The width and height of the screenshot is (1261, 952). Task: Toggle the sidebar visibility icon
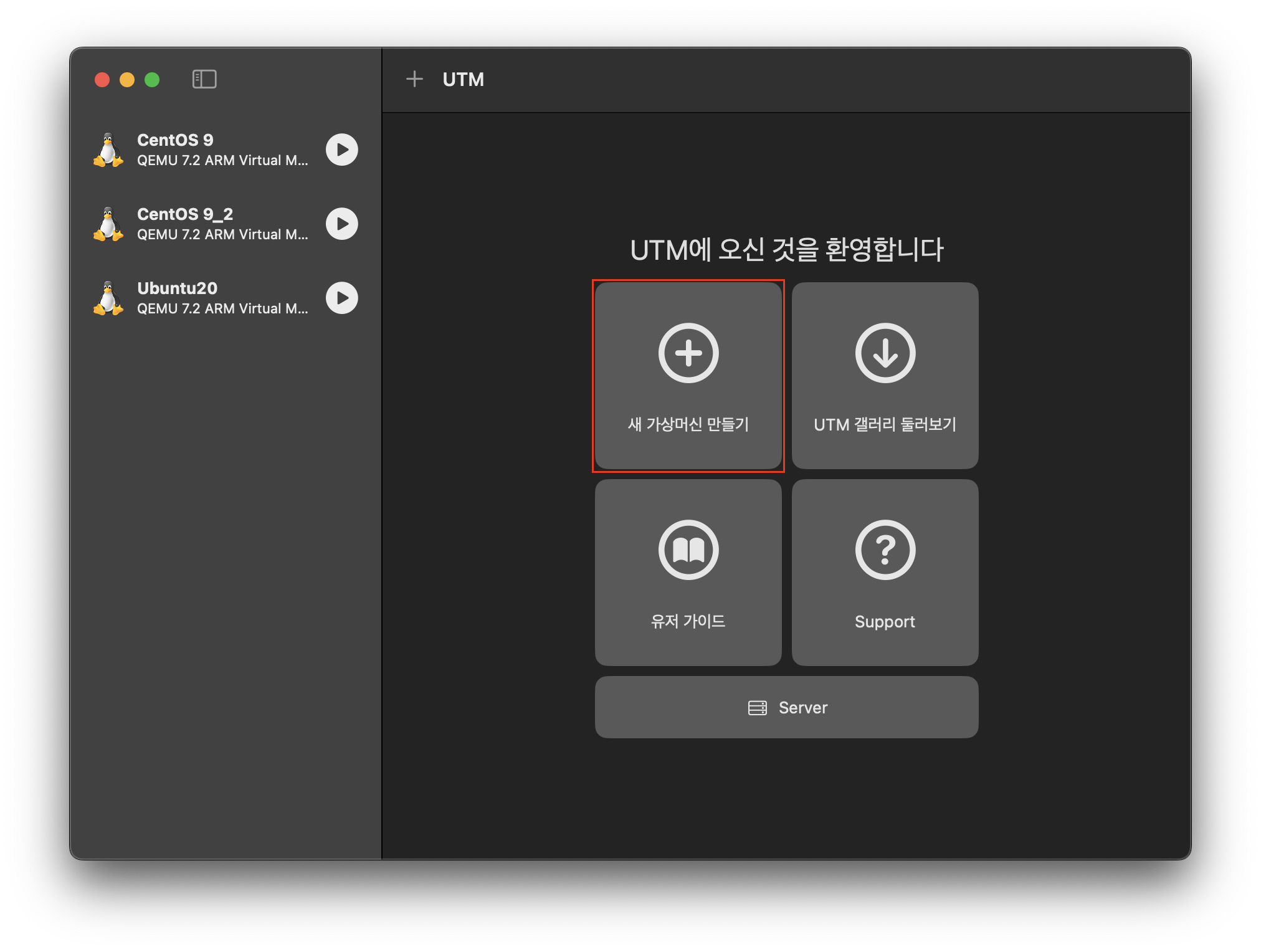(x=204, y=79)
